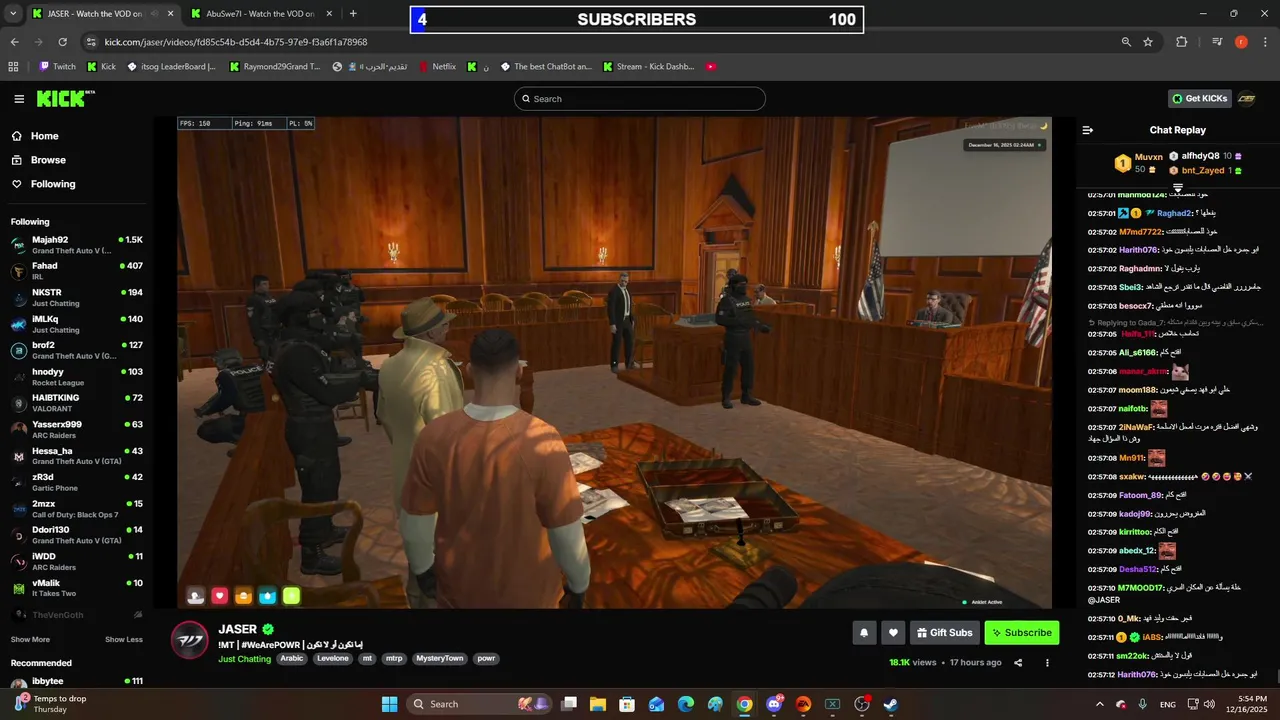Click the Gift Subs button

pos(945,632)
